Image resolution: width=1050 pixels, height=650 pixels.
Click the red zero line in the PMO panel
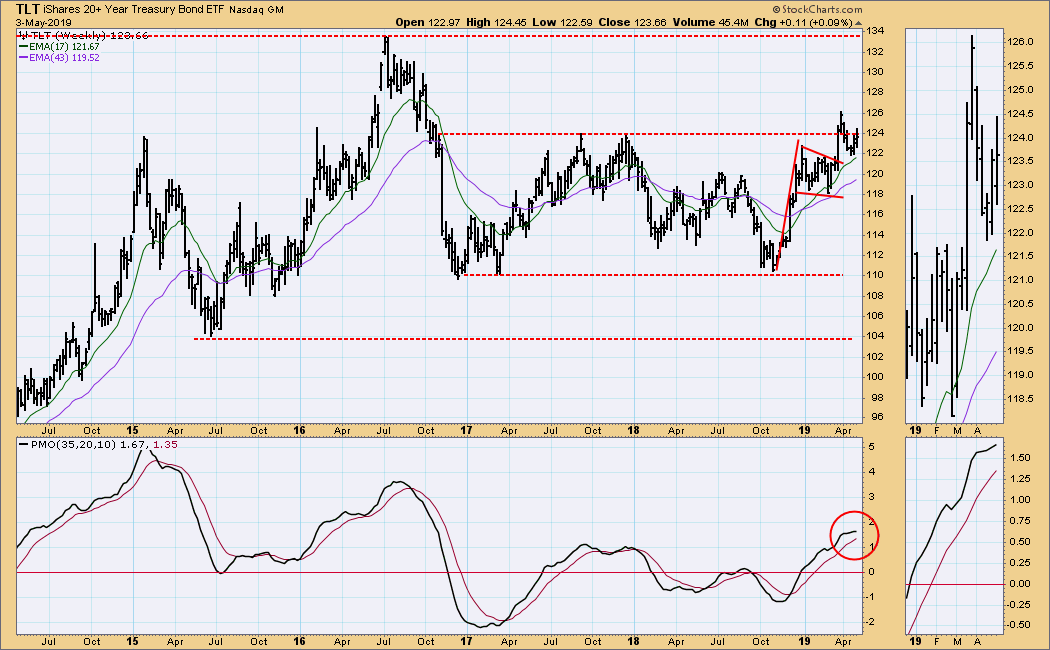[400, 572]
